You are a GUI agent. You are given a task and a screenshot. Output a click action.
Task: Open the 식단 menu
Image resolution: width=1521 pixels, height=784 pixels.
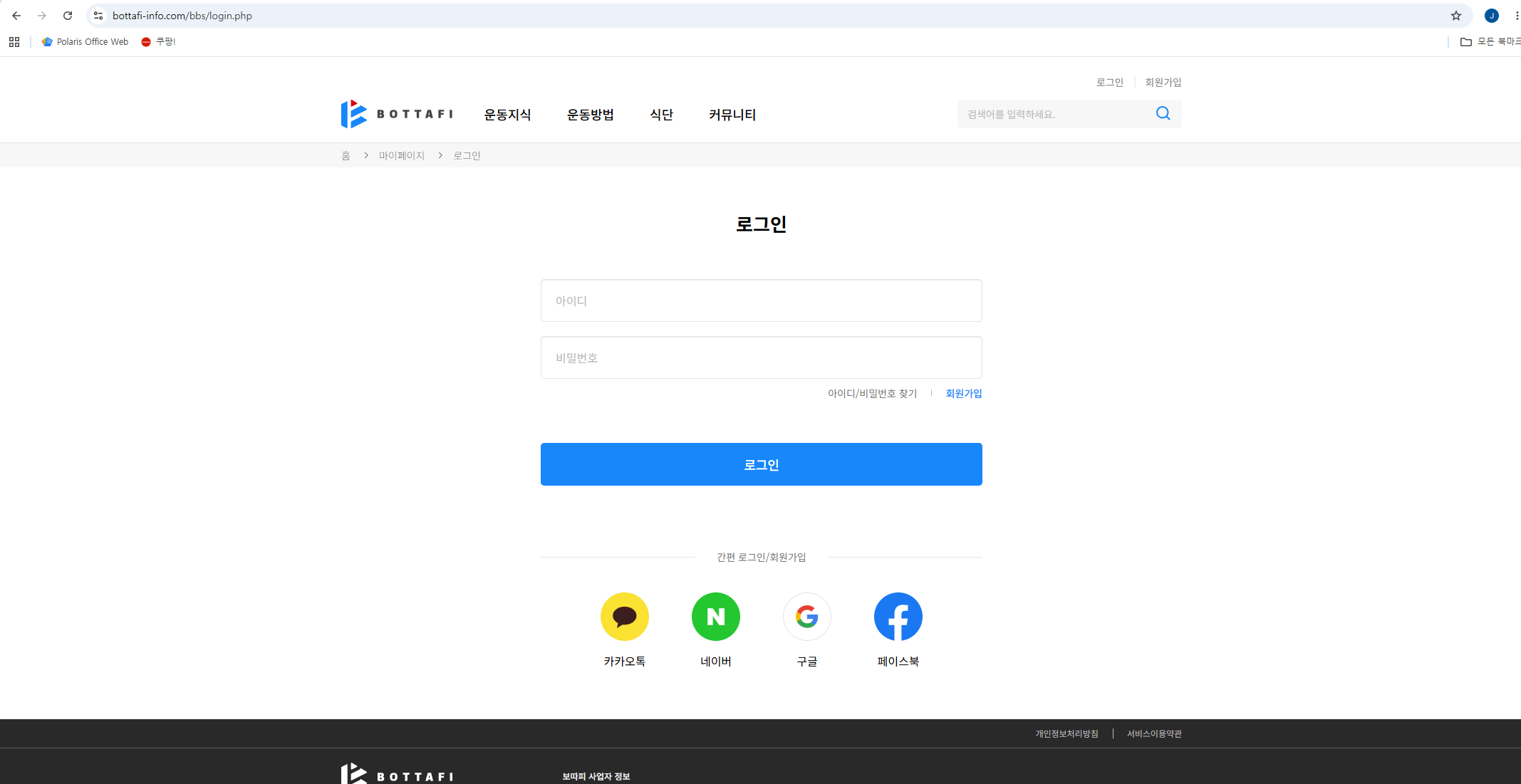click(x=662, y=115)
